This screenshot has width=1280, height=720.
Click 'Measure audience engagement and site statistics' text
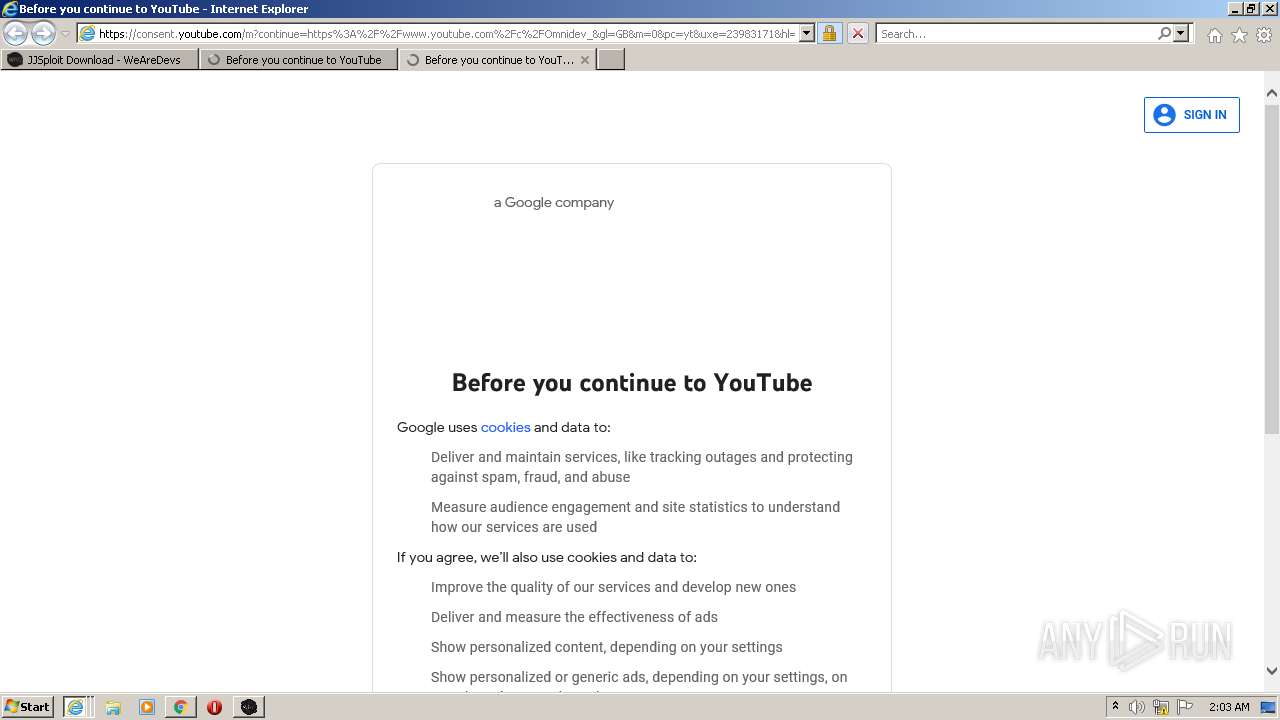[x=635, y=517]
